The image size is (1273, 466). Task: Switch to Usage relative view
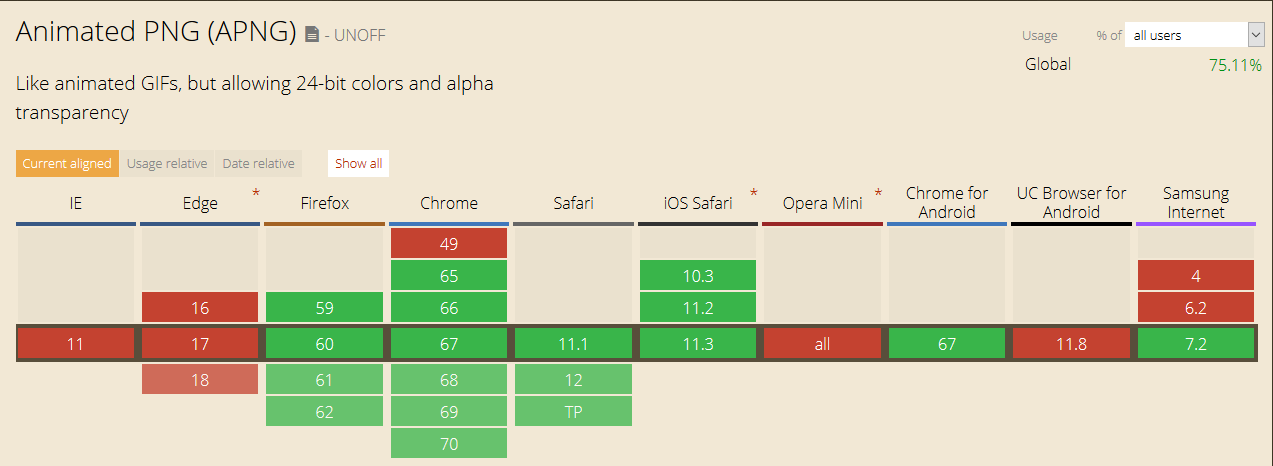tap(167, 164)
